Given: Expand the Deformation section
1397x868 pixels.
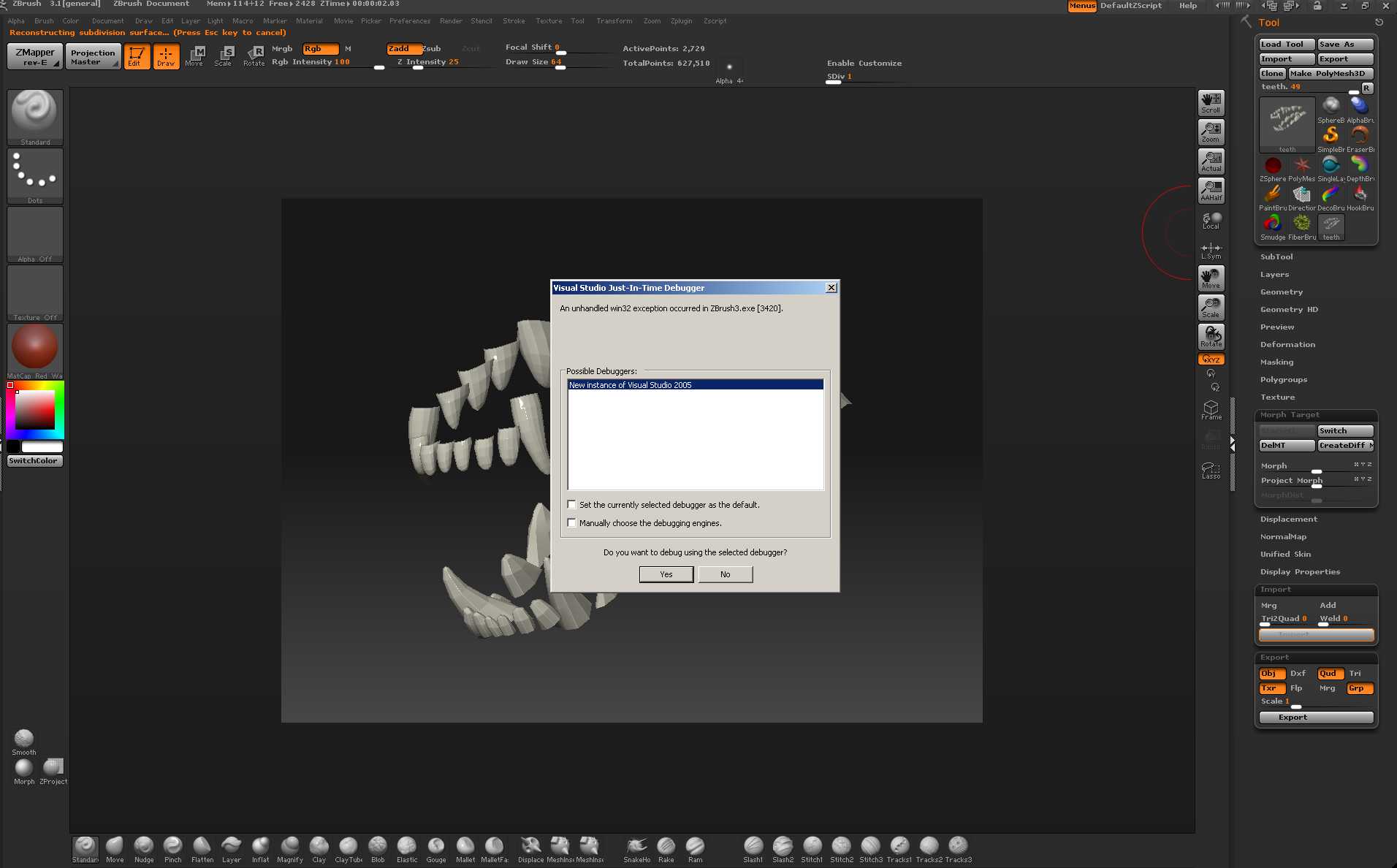Looking at the screenshot, I should pos(1287,344).
